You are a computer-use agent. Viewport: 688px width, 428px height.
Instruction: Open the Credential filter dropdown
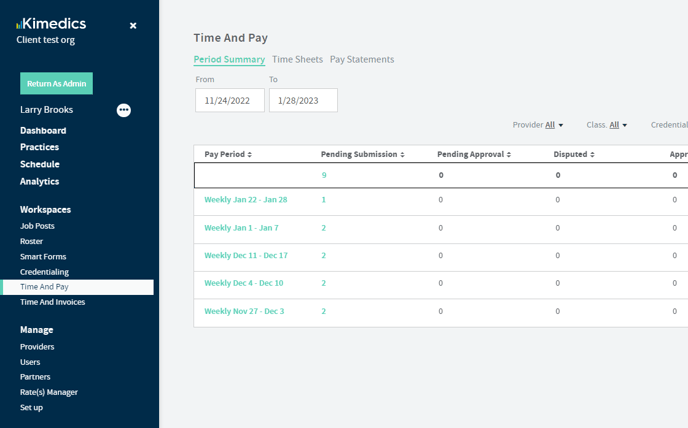coord(668,125)
